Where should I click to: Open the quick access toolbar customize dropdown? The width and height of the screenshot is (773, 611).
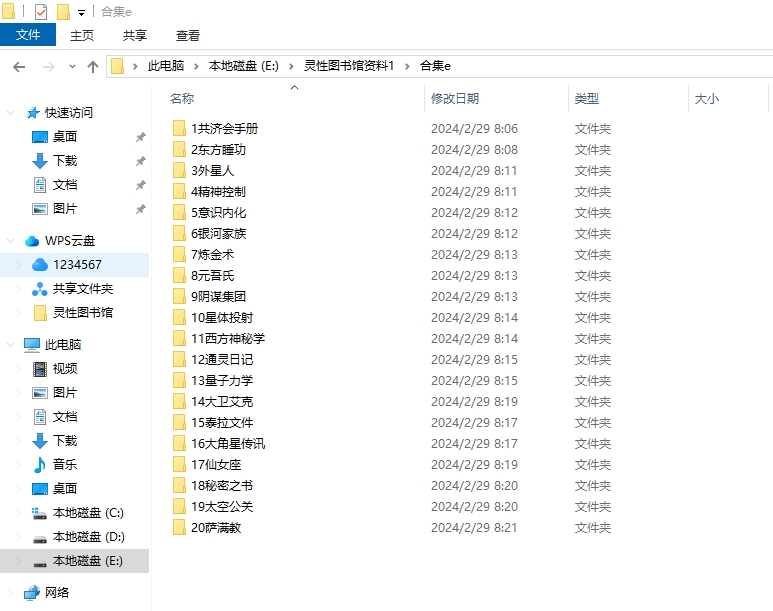click(x=81, y=13)
